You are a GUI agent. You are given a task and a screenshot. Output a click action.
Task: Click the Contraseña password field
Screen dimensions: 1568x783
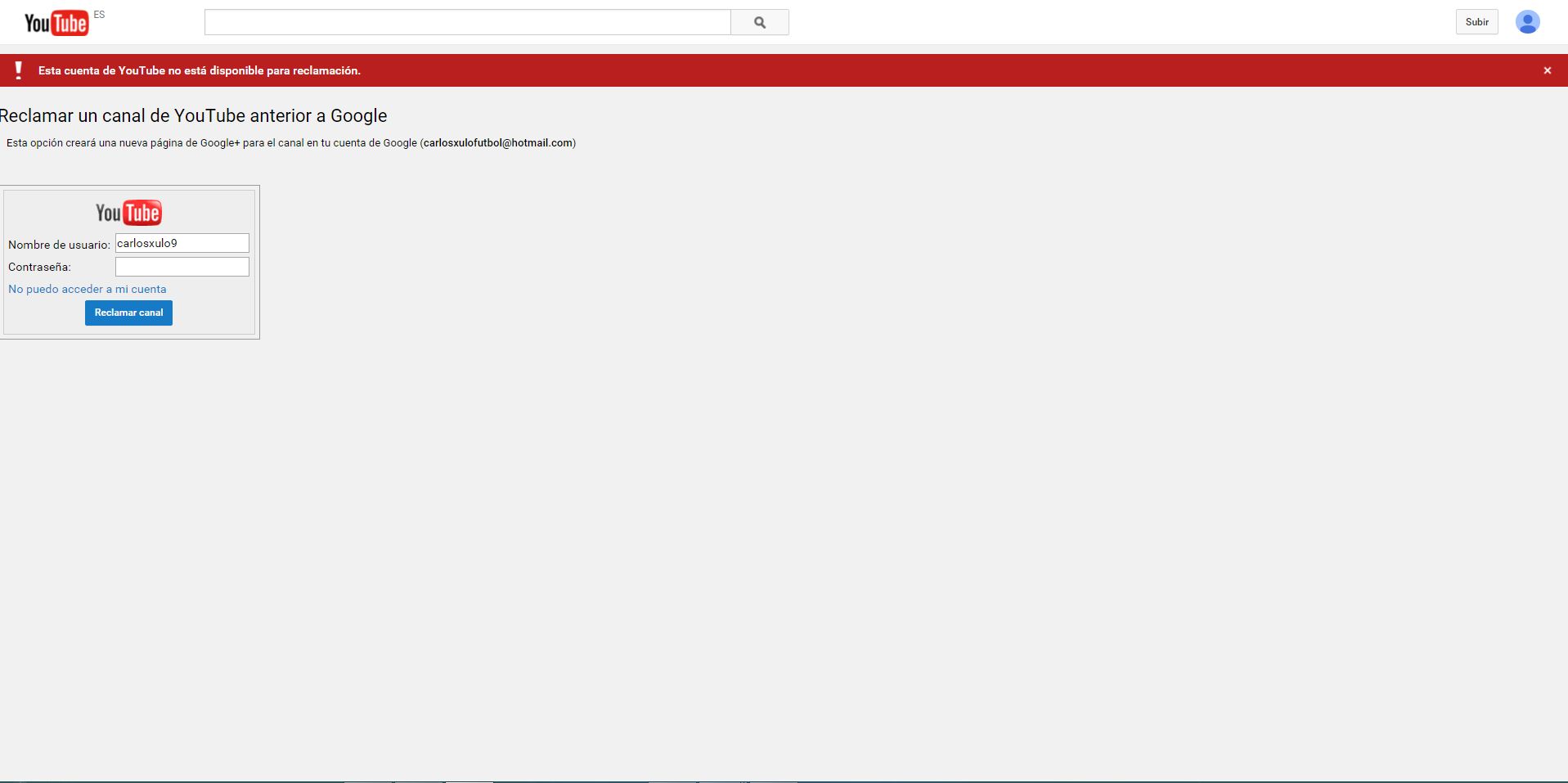tap(182, 267)
